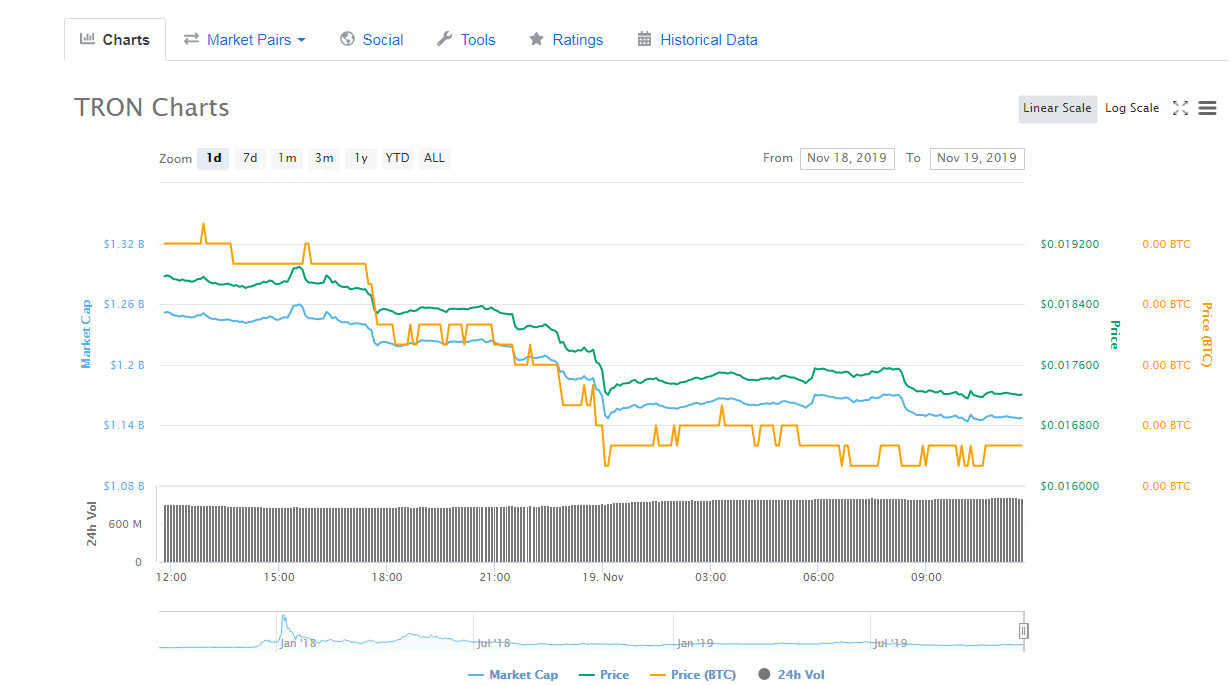Click the calendar icon beside Historical Data
Viewport: 1231px width, 685px height.
coord(644,40)
